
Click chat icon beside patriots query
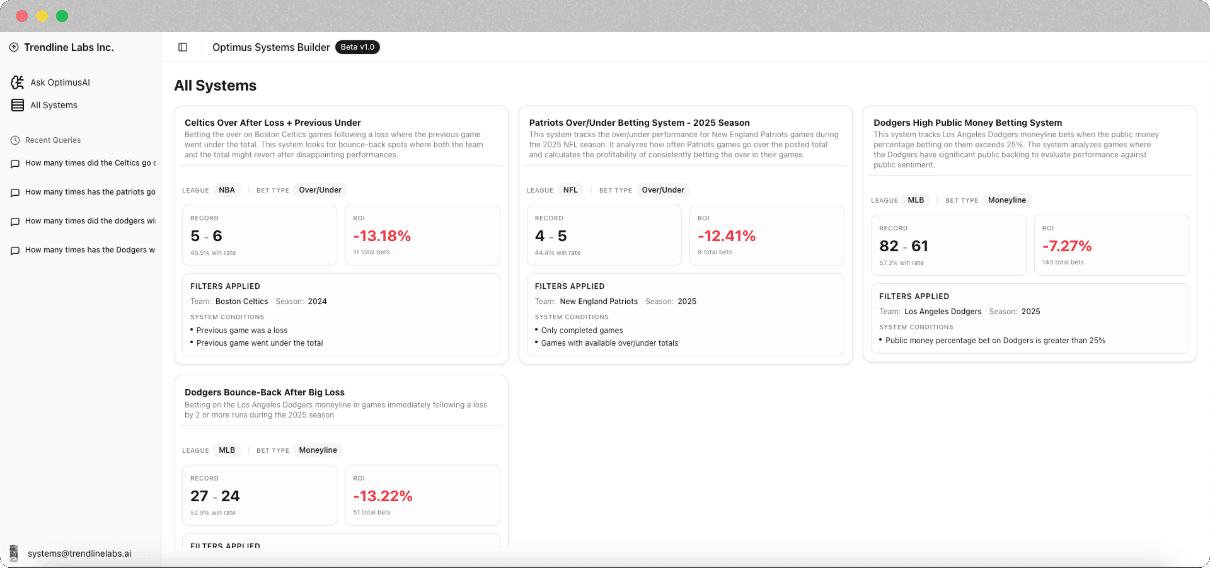point(15,192)
